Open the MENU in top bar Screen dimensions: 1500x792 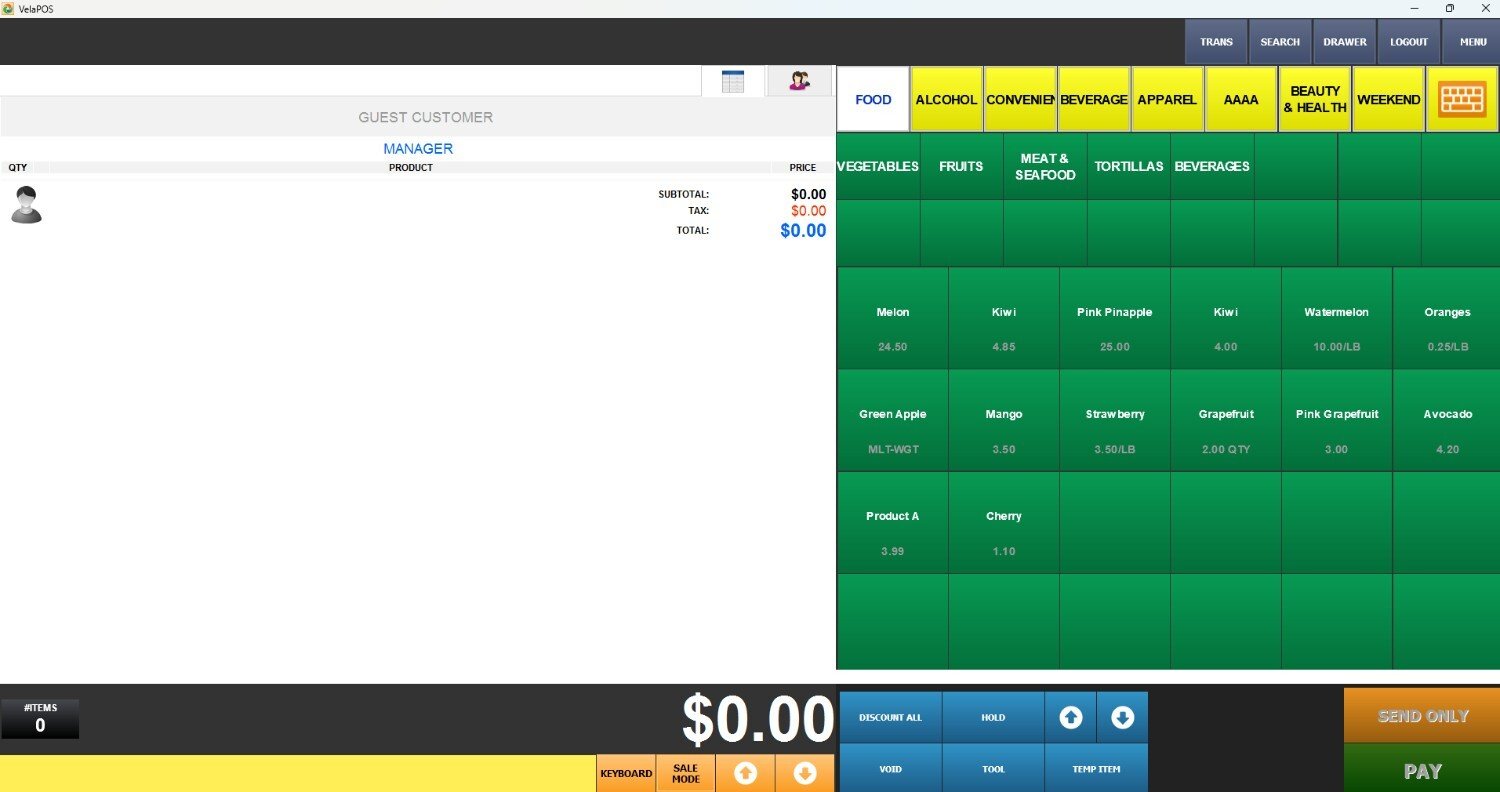pyautogui.click(x=1472, y=42)
